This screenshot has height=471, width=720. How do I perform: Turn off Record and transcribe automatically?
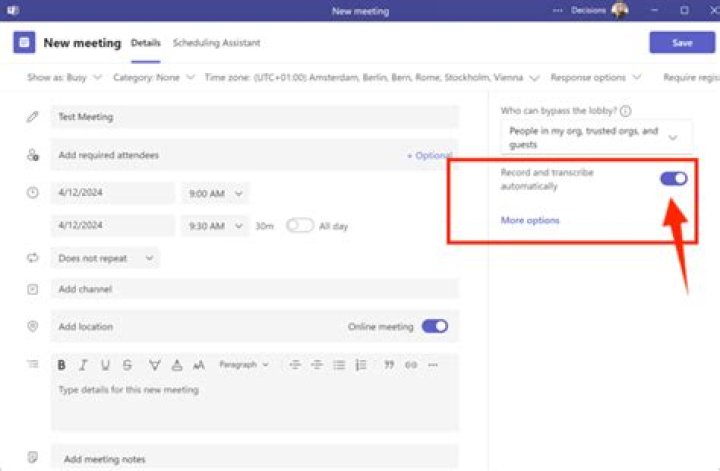point(674,179)
